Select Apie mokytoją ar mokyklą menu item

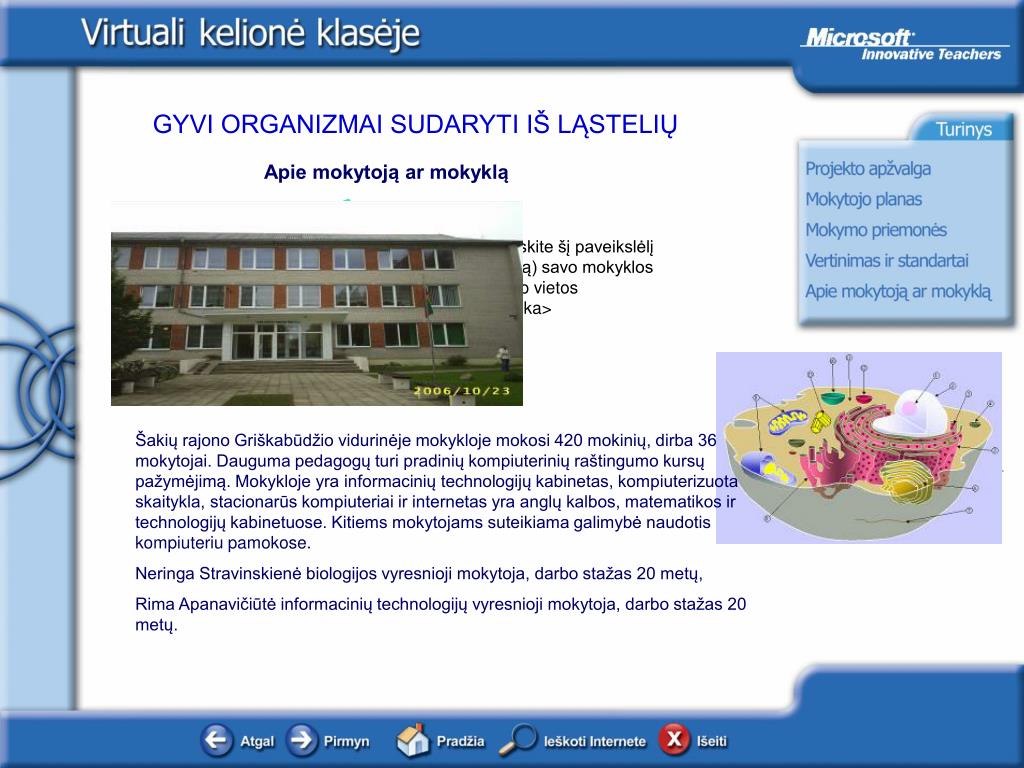[x=898, y=292]
